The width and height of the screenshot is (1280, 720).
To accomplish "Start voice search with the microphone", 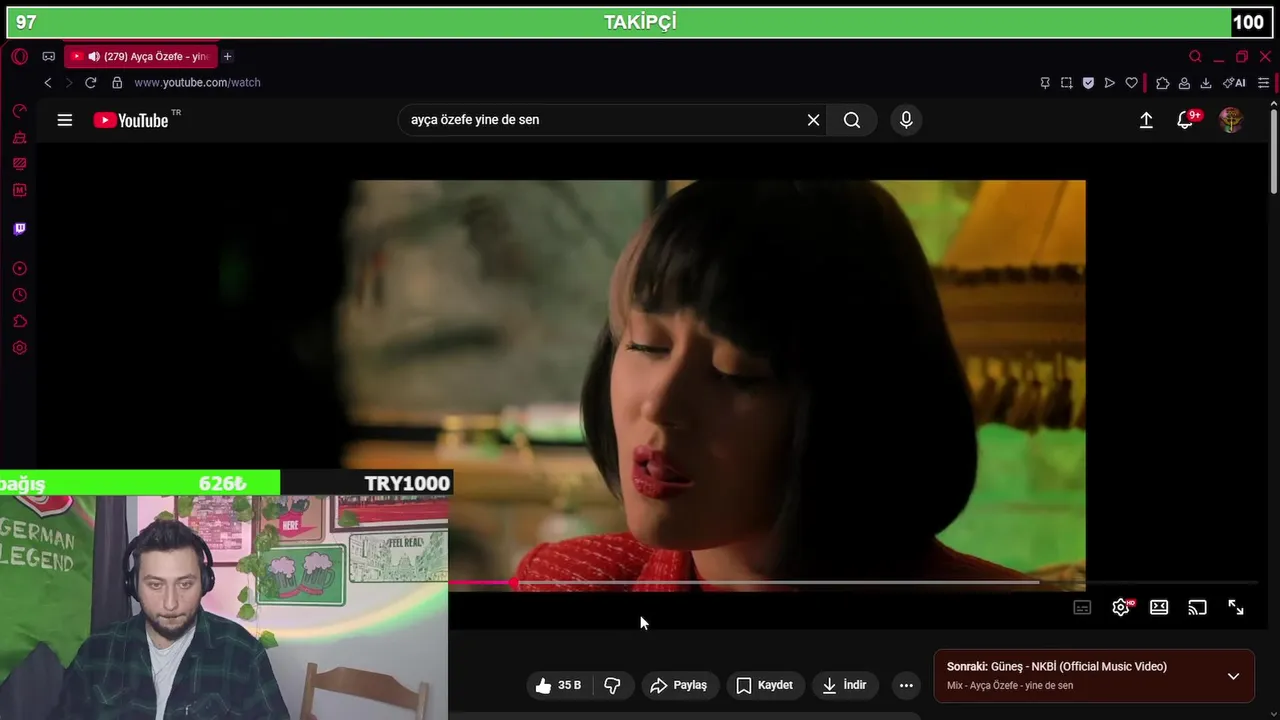I will (x=906, y=120).
